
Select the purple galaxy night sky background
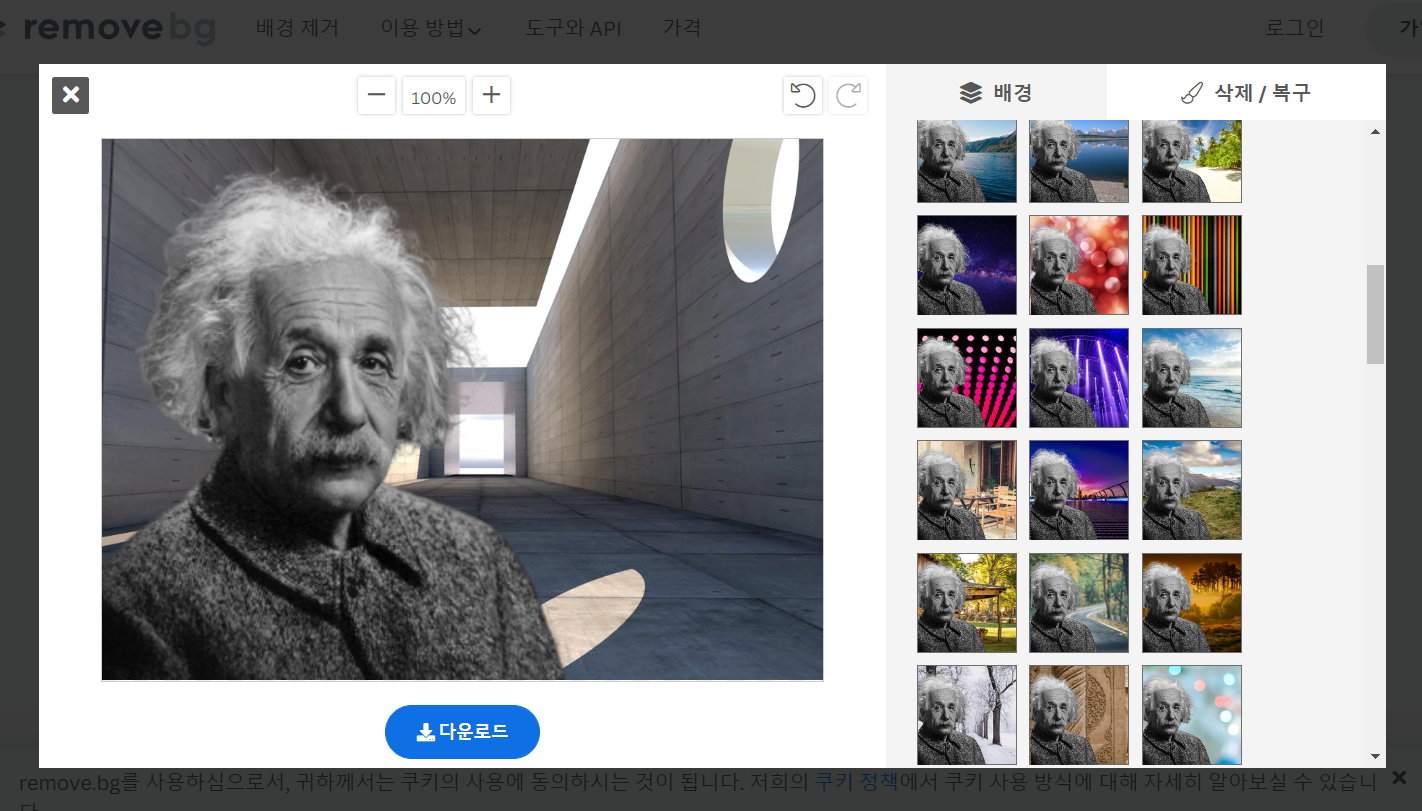(967, 265)
